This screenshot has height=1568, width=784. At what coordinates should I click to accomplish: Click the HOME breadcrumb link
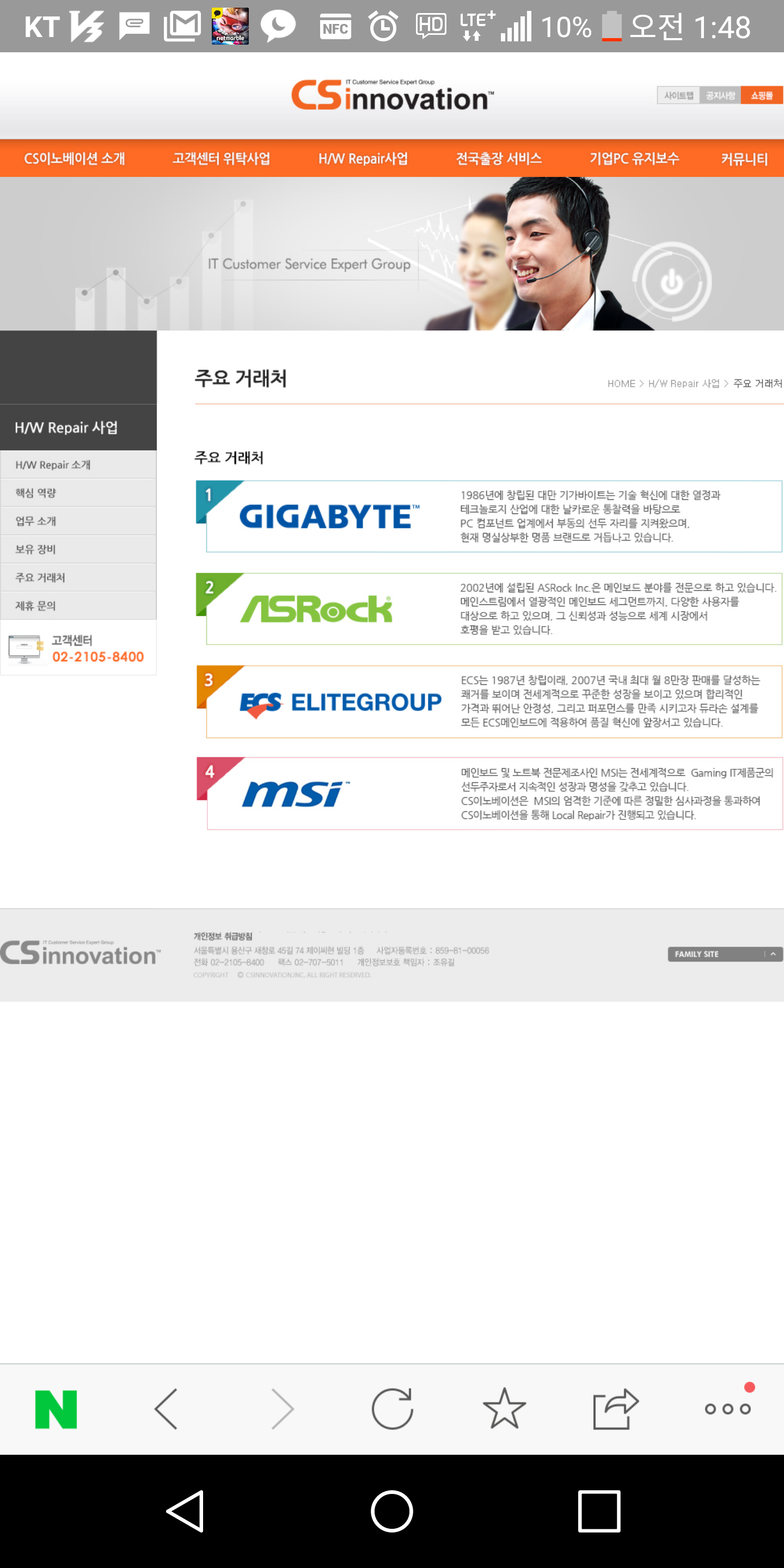click(x=621, y=383)
